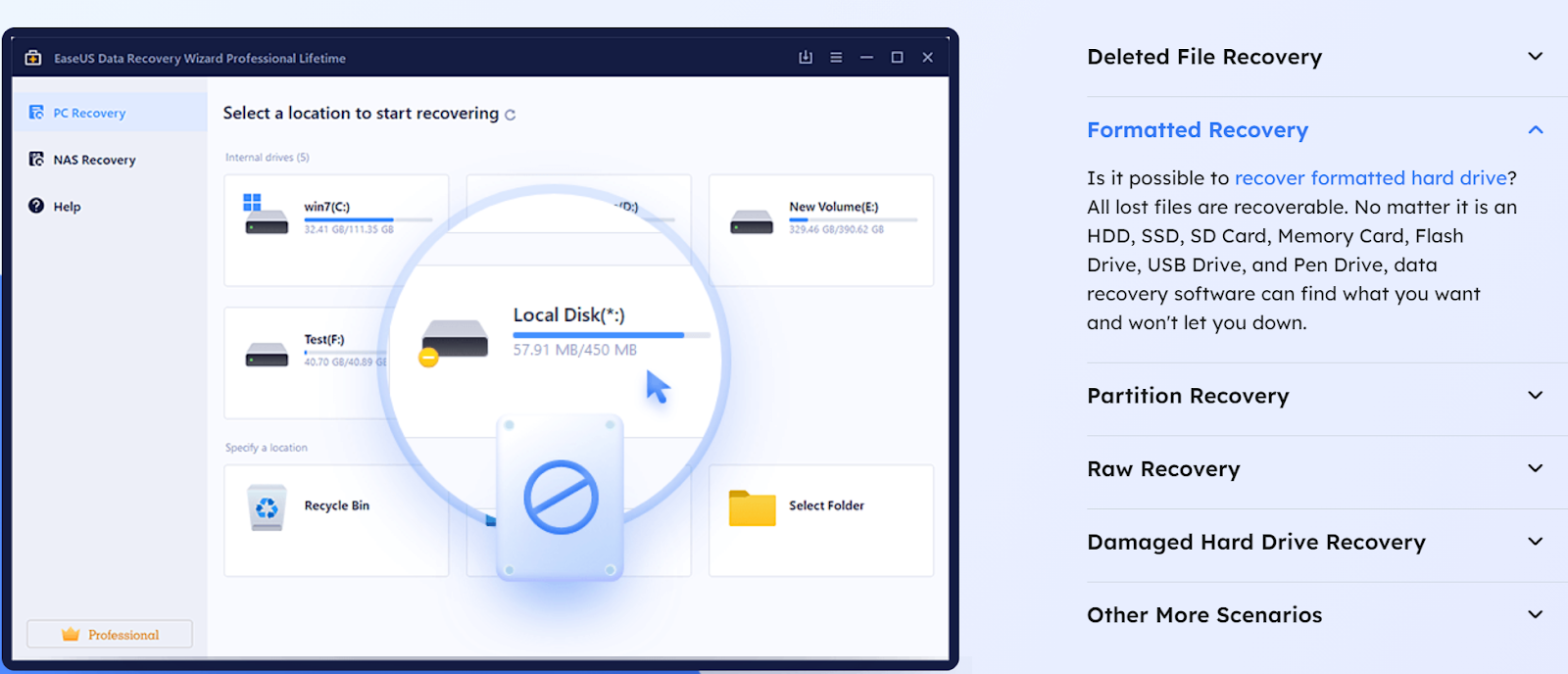Screen dimensions: 1568x674
Task: Click the win7(C:) usage progress bar
Action: click(367, 219)
